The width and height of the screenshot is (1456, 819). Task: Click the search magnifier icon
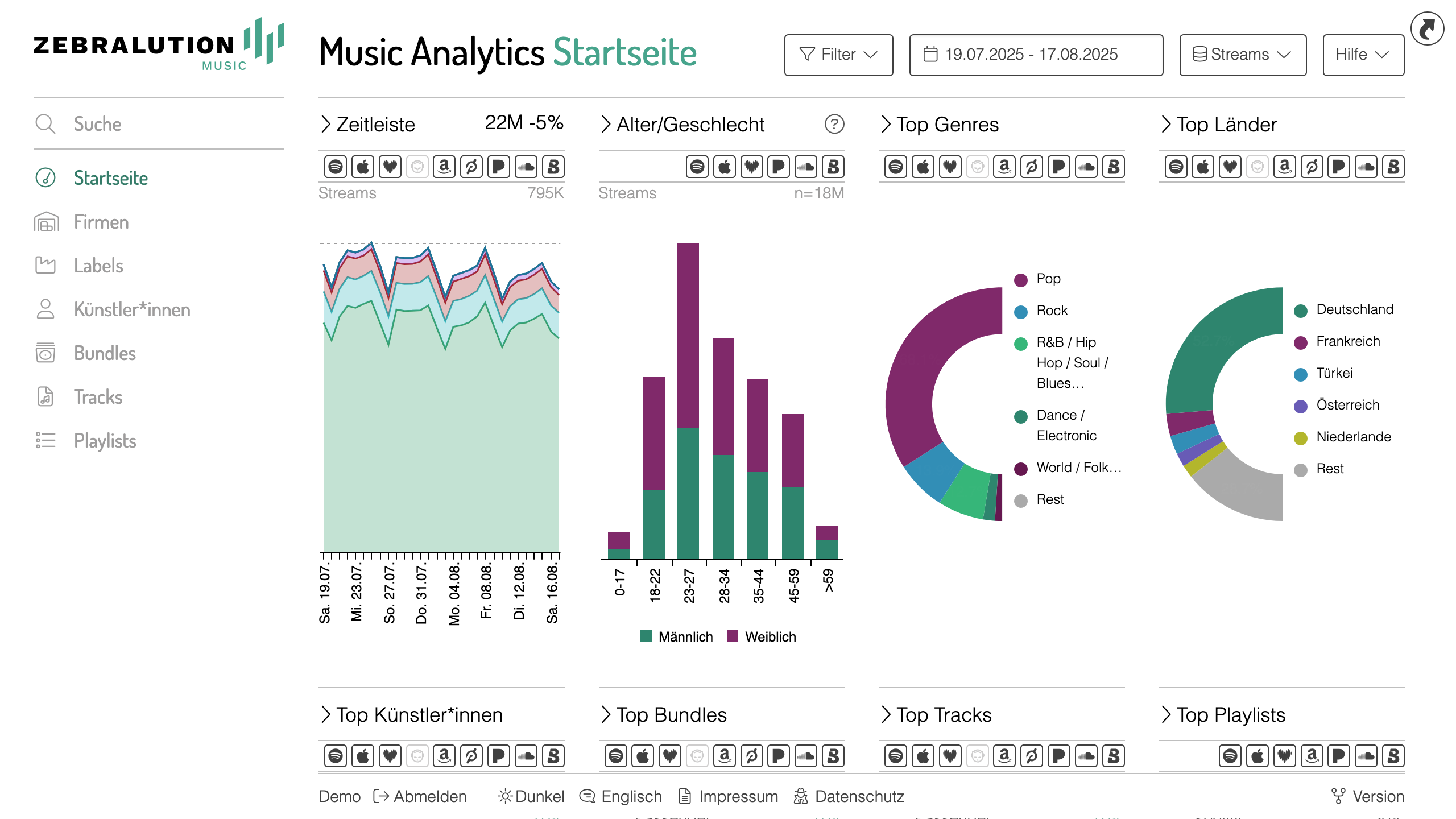pyautogui.click(x=45, y=124)
